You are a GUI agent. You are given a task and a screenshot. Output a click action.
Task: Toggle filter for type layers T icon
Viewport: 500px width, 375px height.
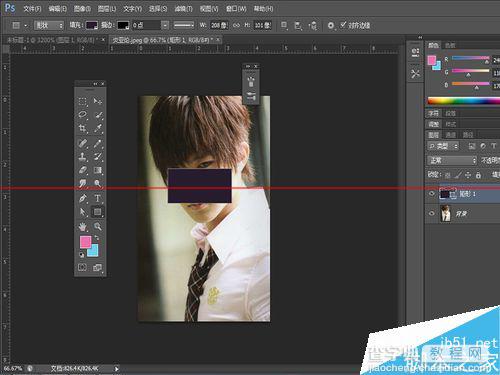[494, 146]
